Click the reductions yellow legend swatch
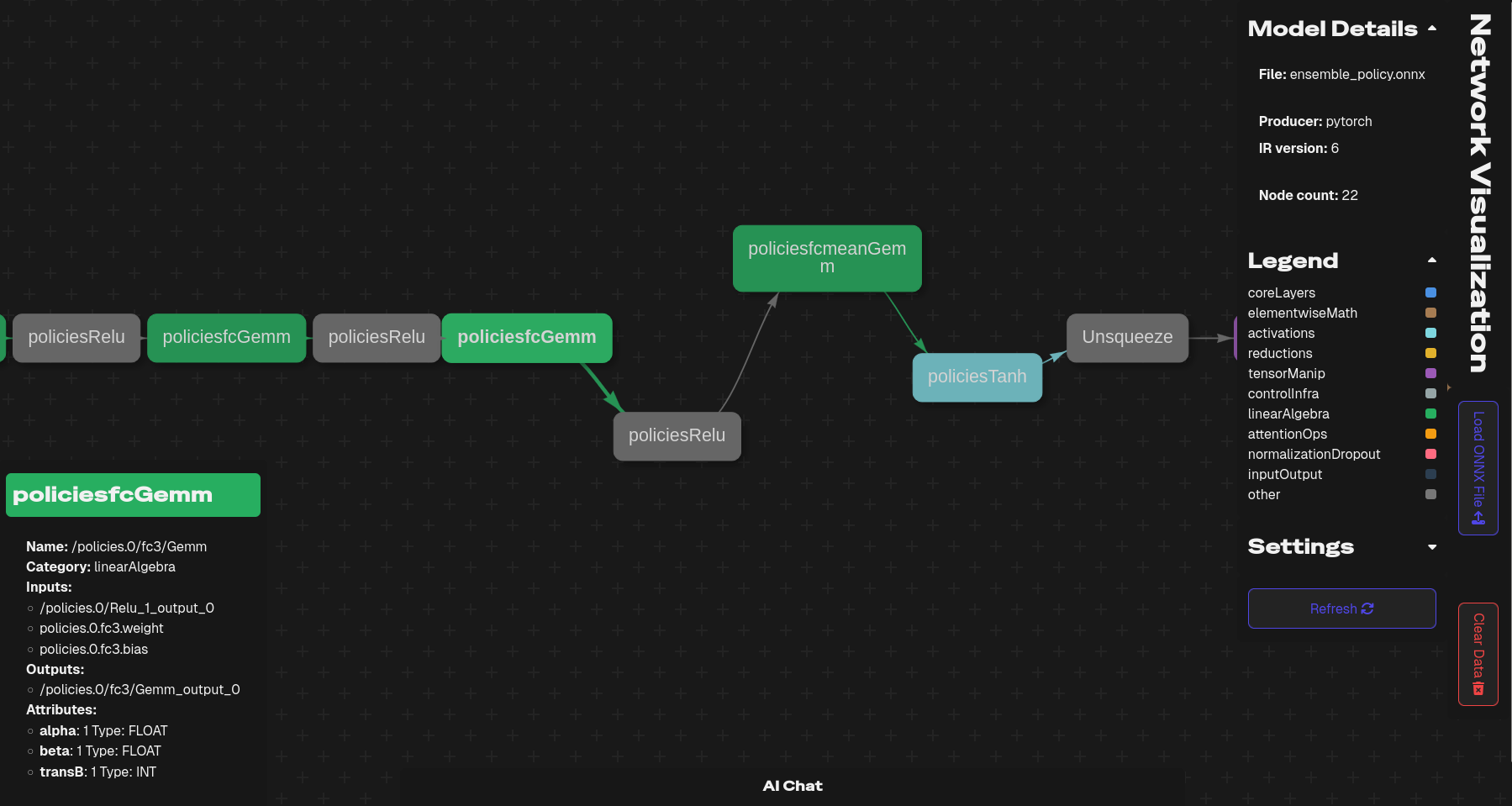Screen dimensions: 1512x806 click(x=1430, y=353)
